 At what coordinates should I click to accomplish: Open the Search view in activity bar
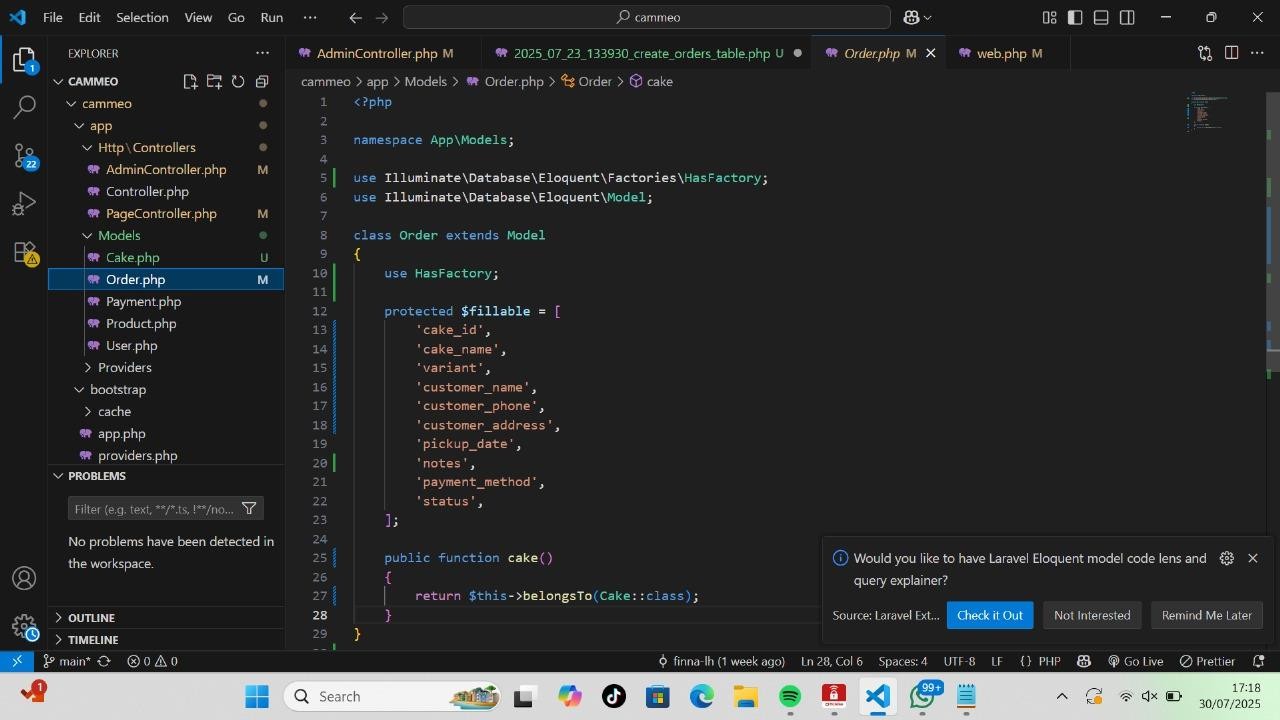[x=24, y=107]
